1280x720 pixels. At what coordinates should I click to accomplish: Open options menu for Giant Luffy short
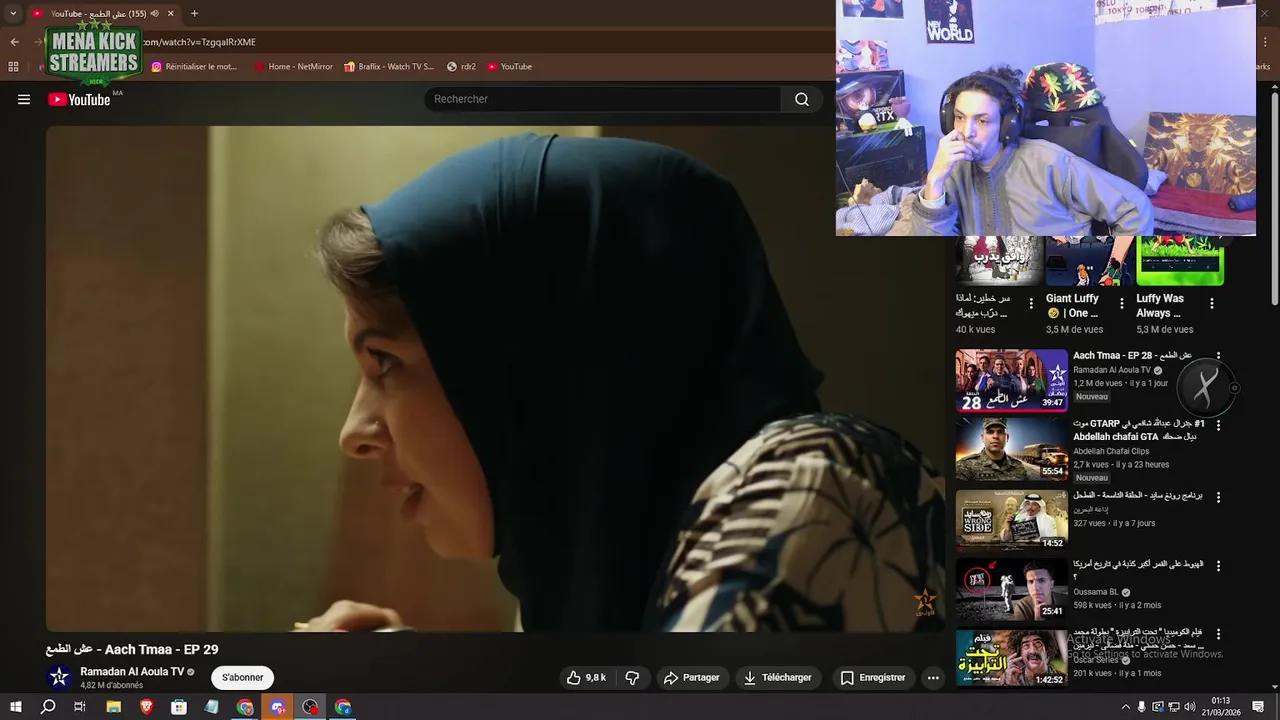coord(1121,304)
